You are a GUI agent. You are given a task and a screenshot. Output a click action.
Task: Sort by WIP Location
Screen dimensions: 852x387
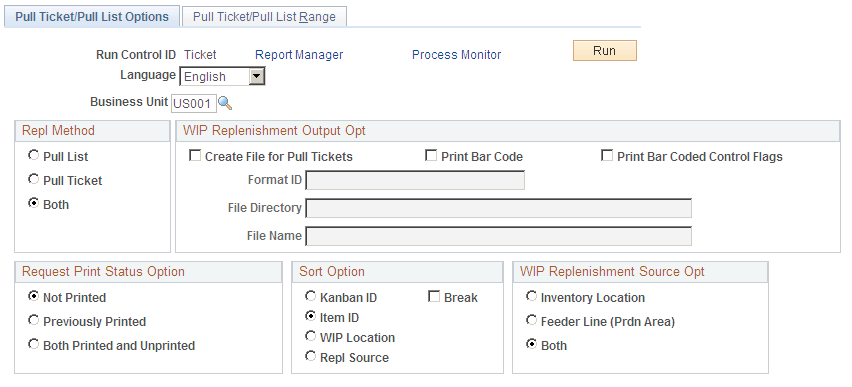point(310,336)
